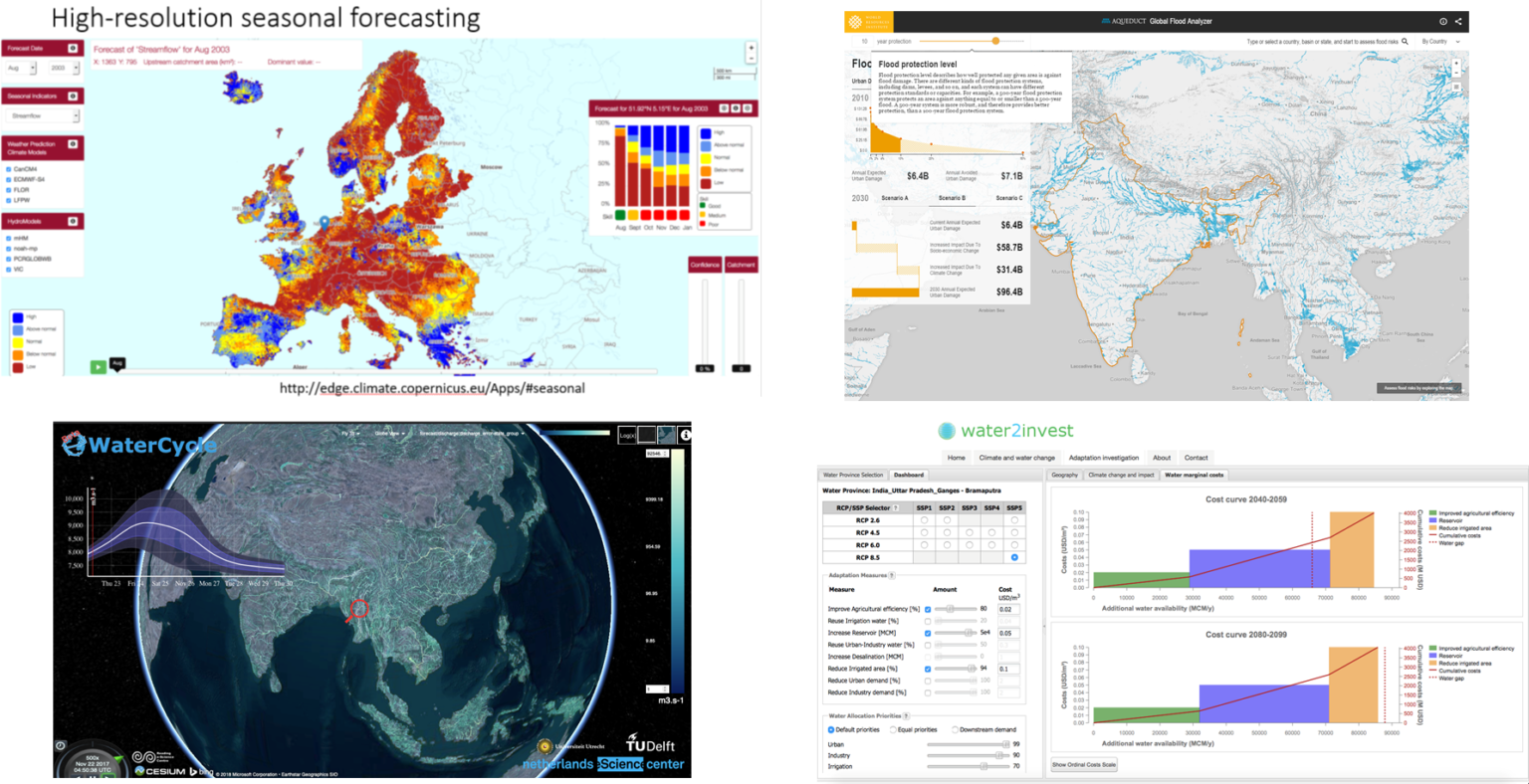Screen dimensions: 1529x784
Task: Select RCP 8.5 under SSP5
Action: (1012, 557)
